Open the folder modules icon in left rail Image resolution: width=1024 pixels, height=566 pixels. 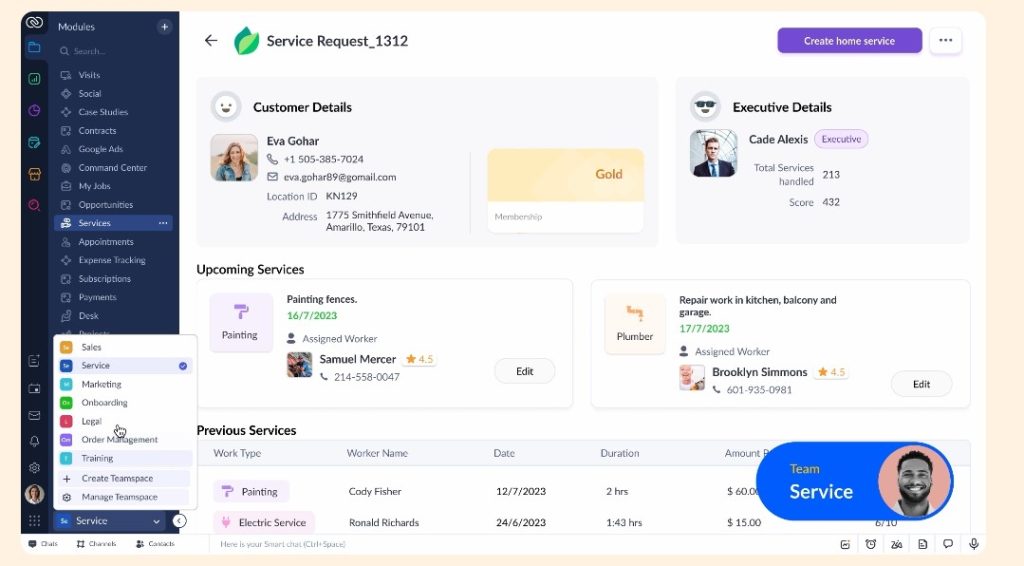(x=34, y=47)
